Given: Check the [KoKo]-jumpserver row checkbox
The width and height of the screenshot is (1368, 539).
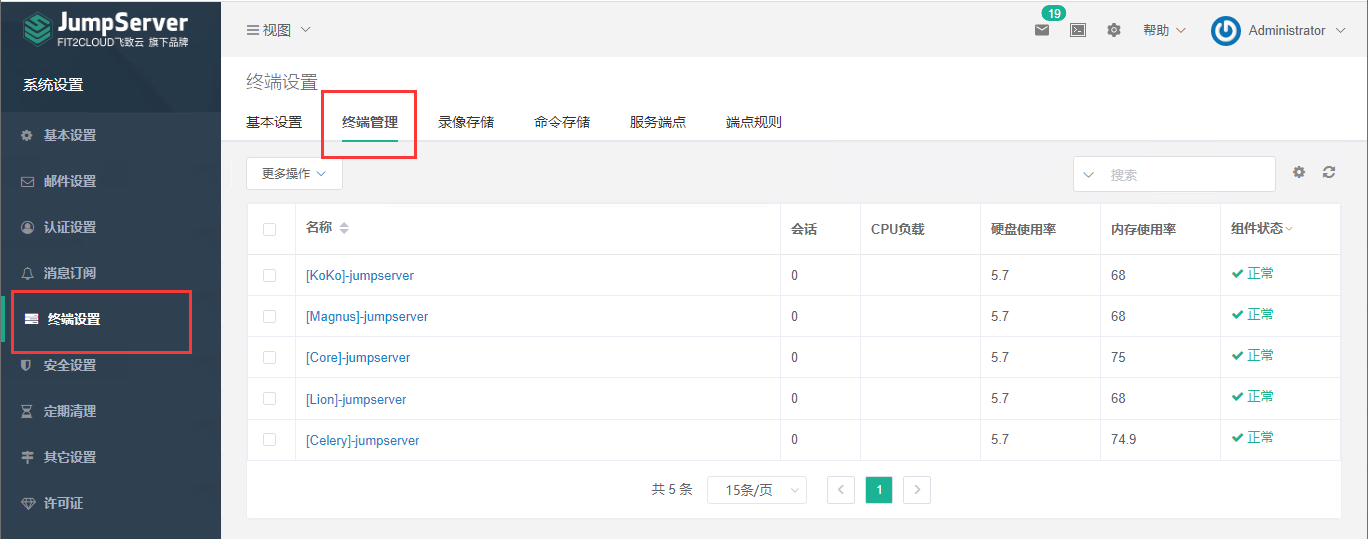Looking at the screenshot, I should tap(269, 275).
